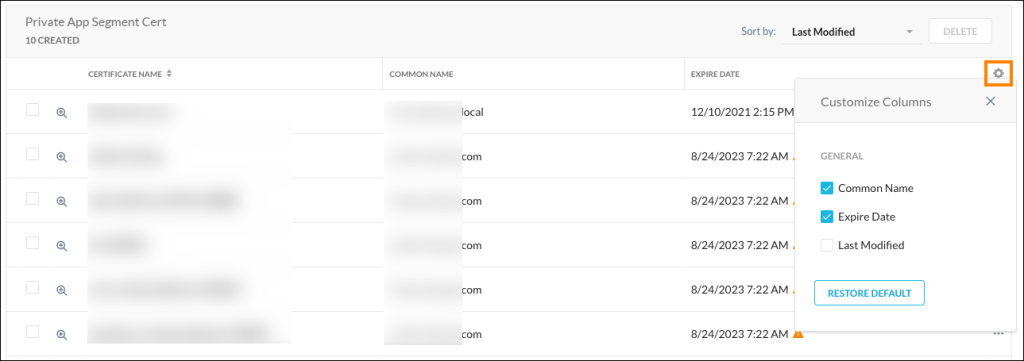Click the warning icon in the last row
The width and height of the screenshot is (1024, 361).
click(x=798, y=334)
